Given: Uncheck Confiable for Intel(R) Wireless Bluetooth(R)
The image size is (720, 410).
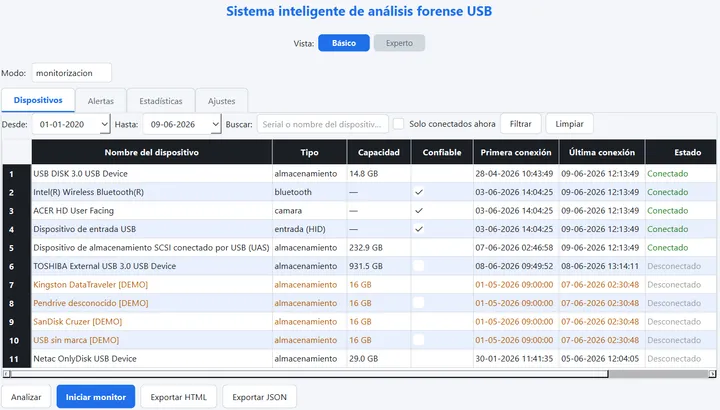Looking at the screenshot, I should [419, 192].
